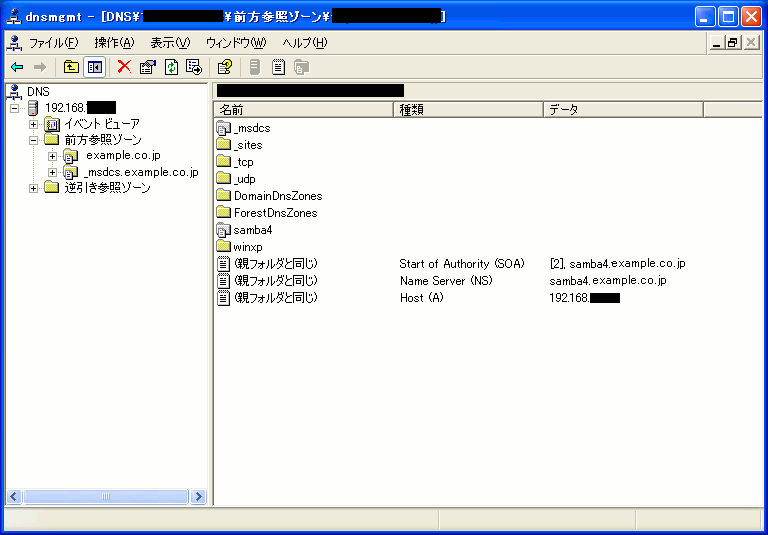
Task: Open the 表示(V) menu
Action: 170,43
